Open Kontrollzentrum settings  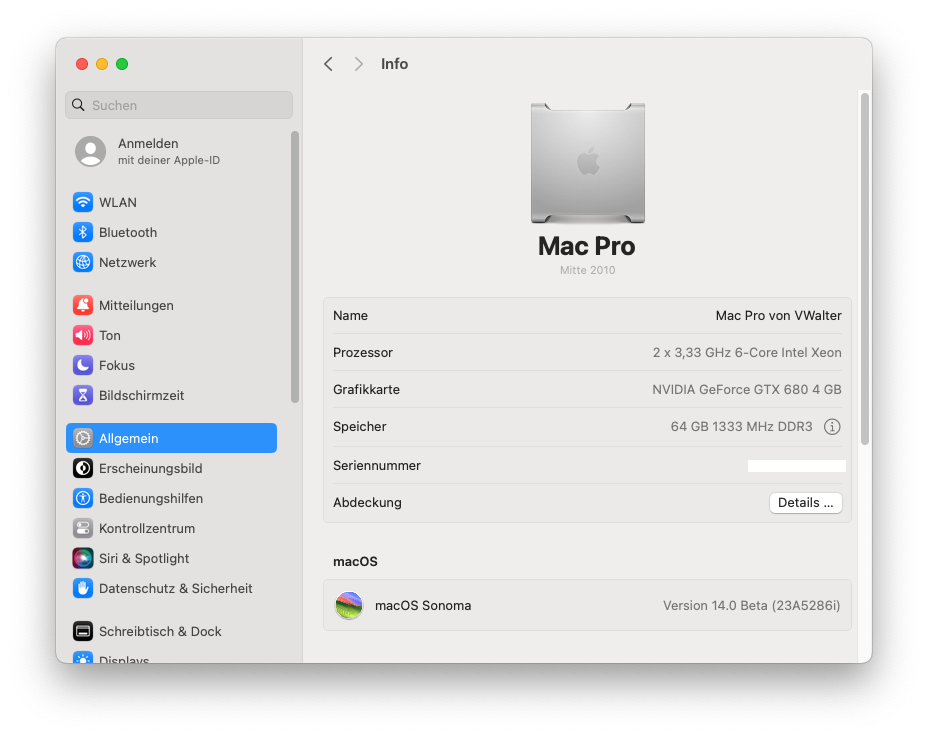point(171,528)
